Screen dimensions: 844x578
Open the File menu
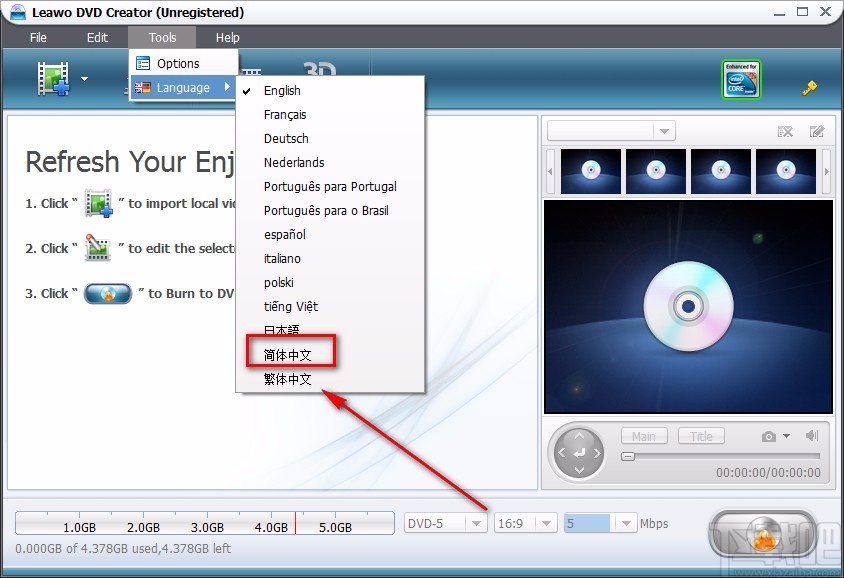[38, 38]
